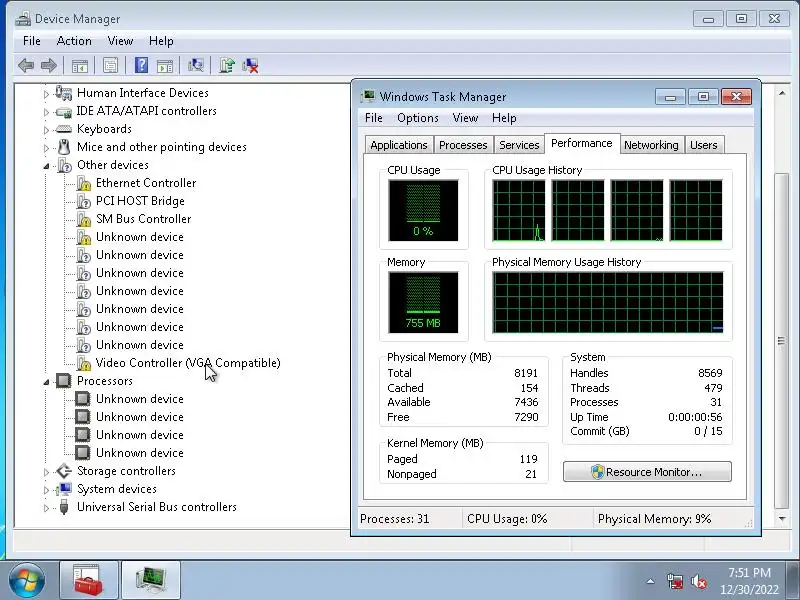Click the red toolbox taskbar icon
The width and height of the screenshot is (800, 600).
(x=88, y=580)
